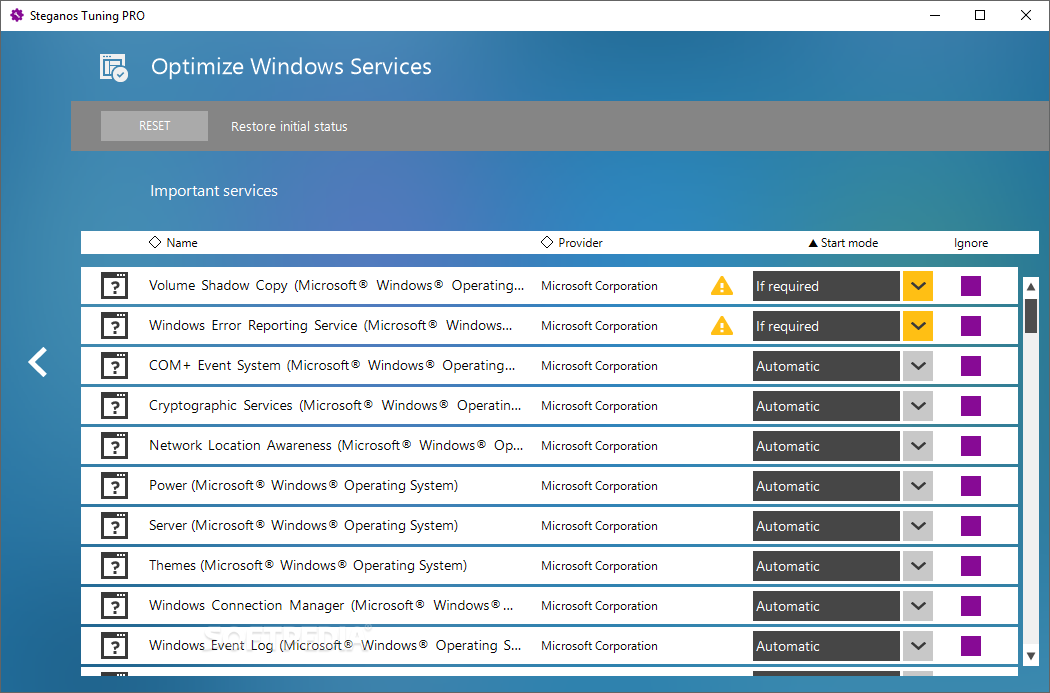Image resolution: width=1050 pixels, height=693 pixels.
Task: Click the service icon for Windows Connection Manager
Action: (x=115, y=606)
